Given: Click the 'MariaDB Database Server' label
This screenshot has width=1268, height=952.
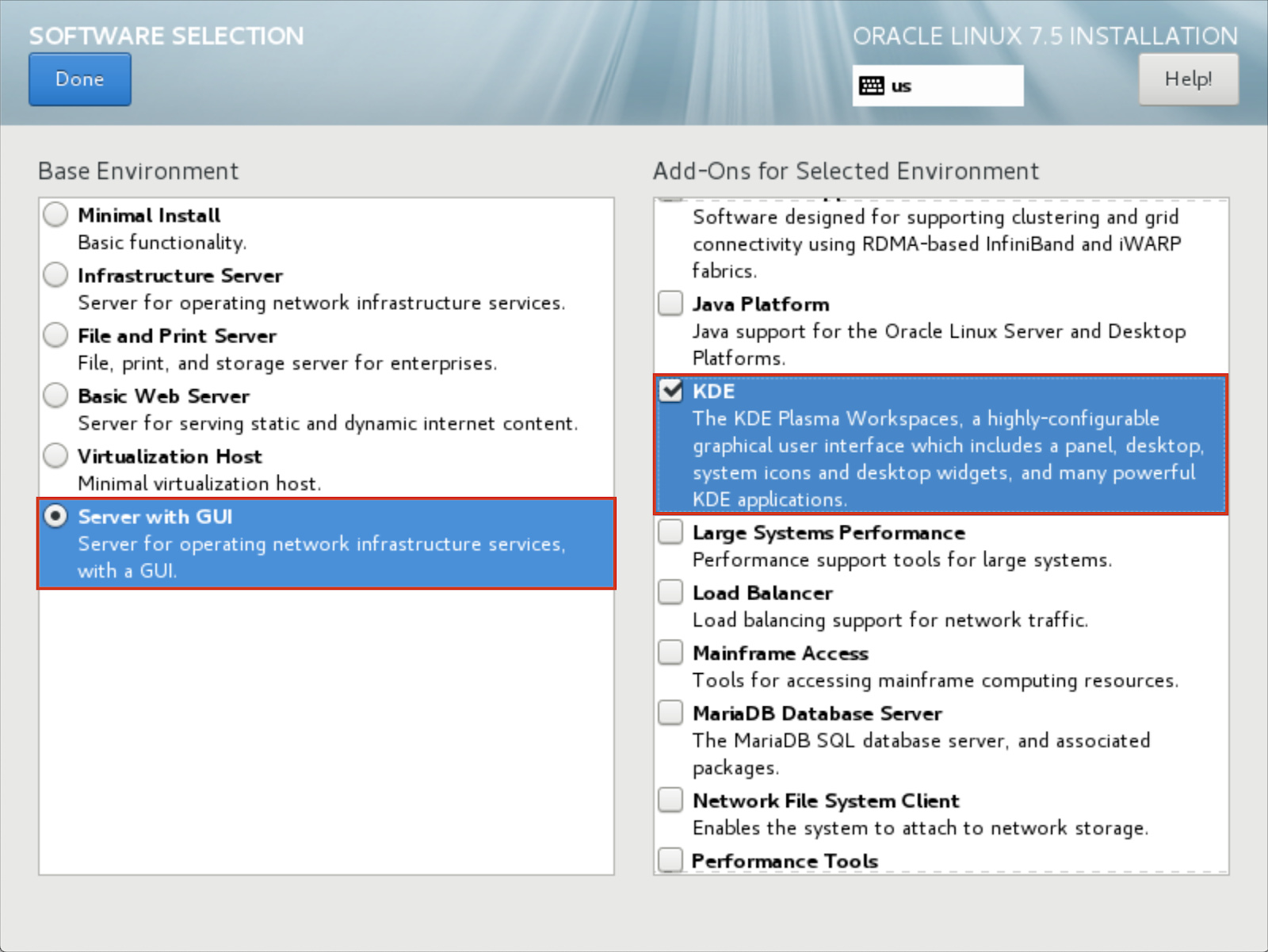Looking at the screenshot, I should pos(817,713).
